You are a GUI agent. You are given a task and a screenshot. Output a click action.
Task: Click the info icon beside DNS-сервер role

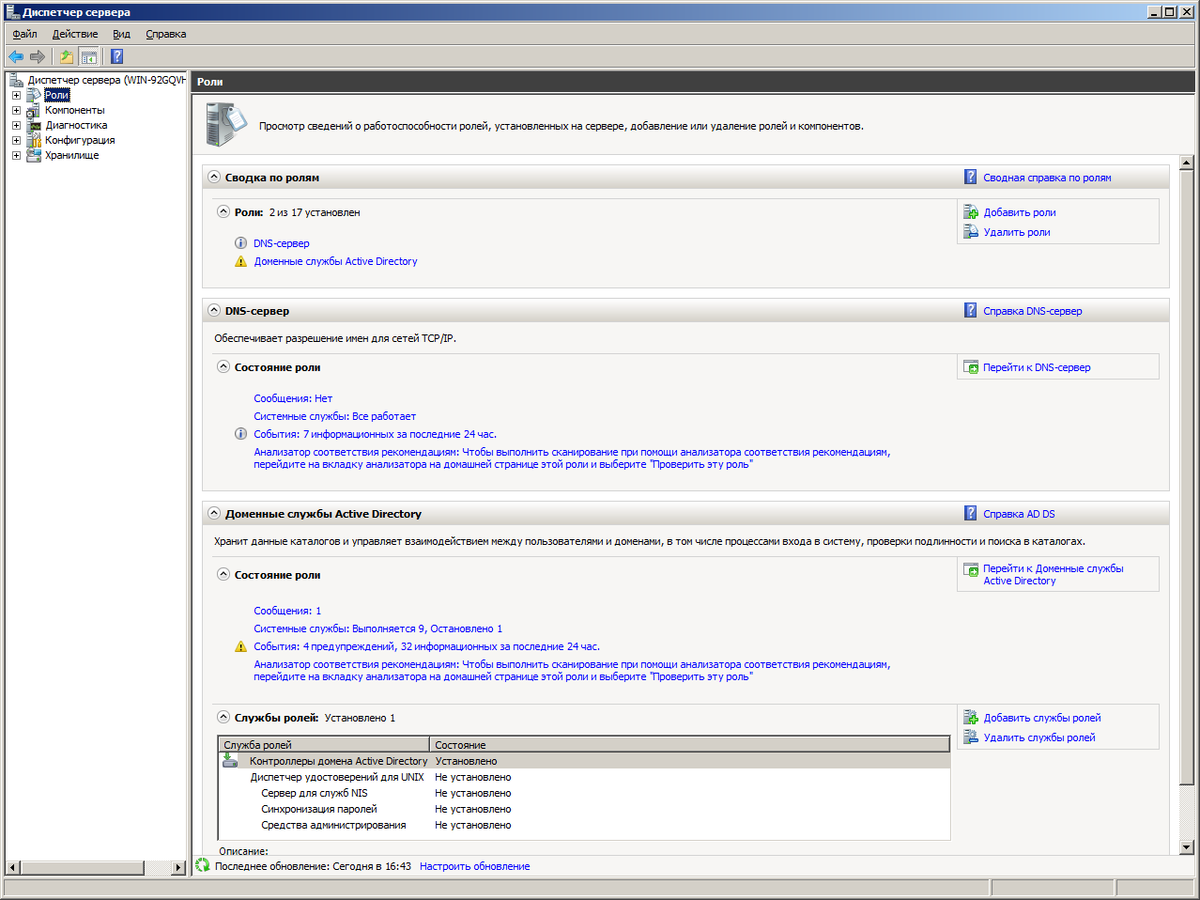click(240, 243)
